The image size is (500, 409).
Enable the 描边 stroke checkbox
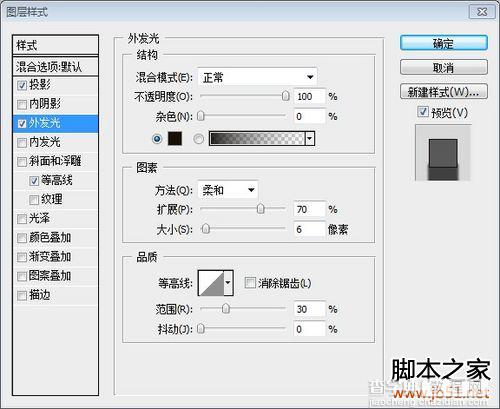tap(22, 296)
